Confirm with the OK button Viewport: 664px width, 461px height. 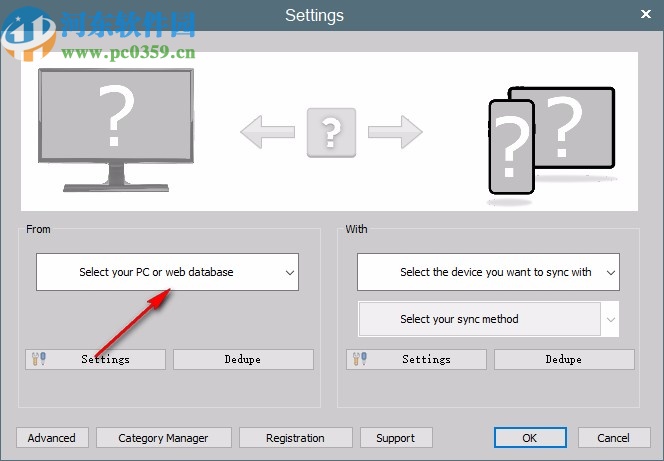coord(530,438)
